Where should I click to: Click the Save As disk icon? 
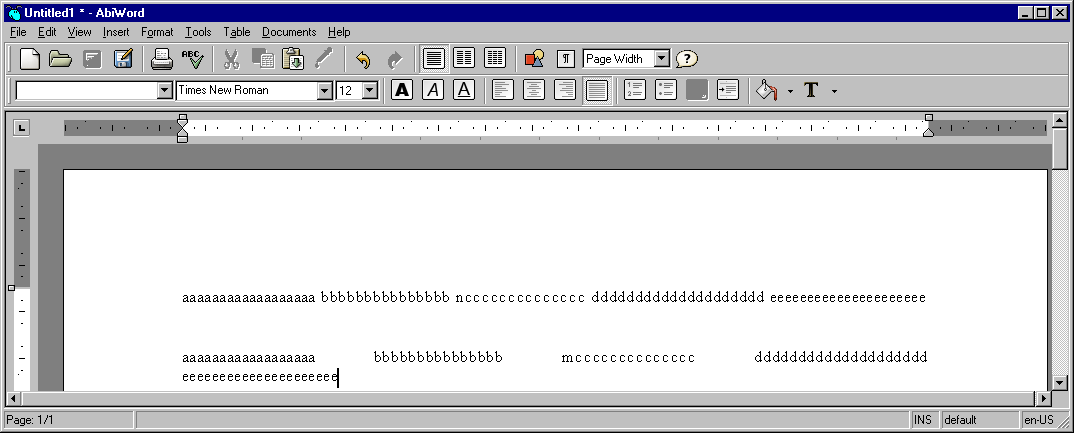(124, 59)
